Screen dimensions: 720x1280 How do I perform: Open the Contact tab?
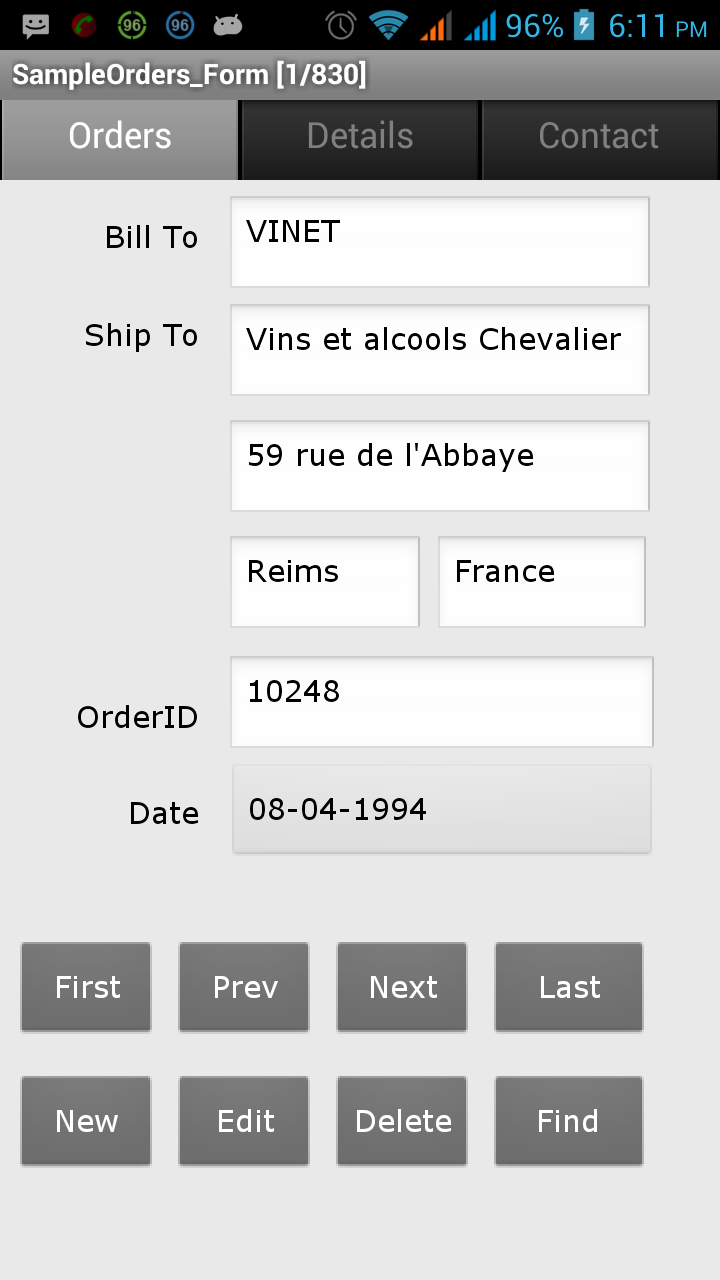599,137
